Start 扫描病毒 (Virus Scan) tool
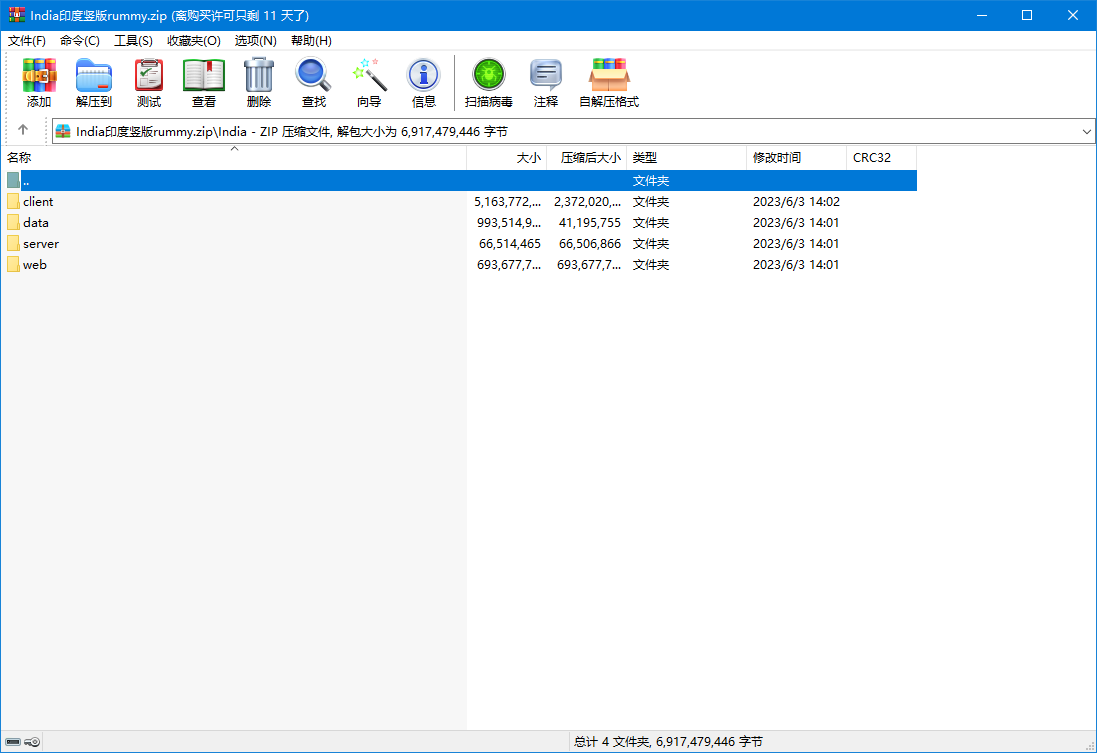This screenshot has width=1097, height=753. (489, 83)
